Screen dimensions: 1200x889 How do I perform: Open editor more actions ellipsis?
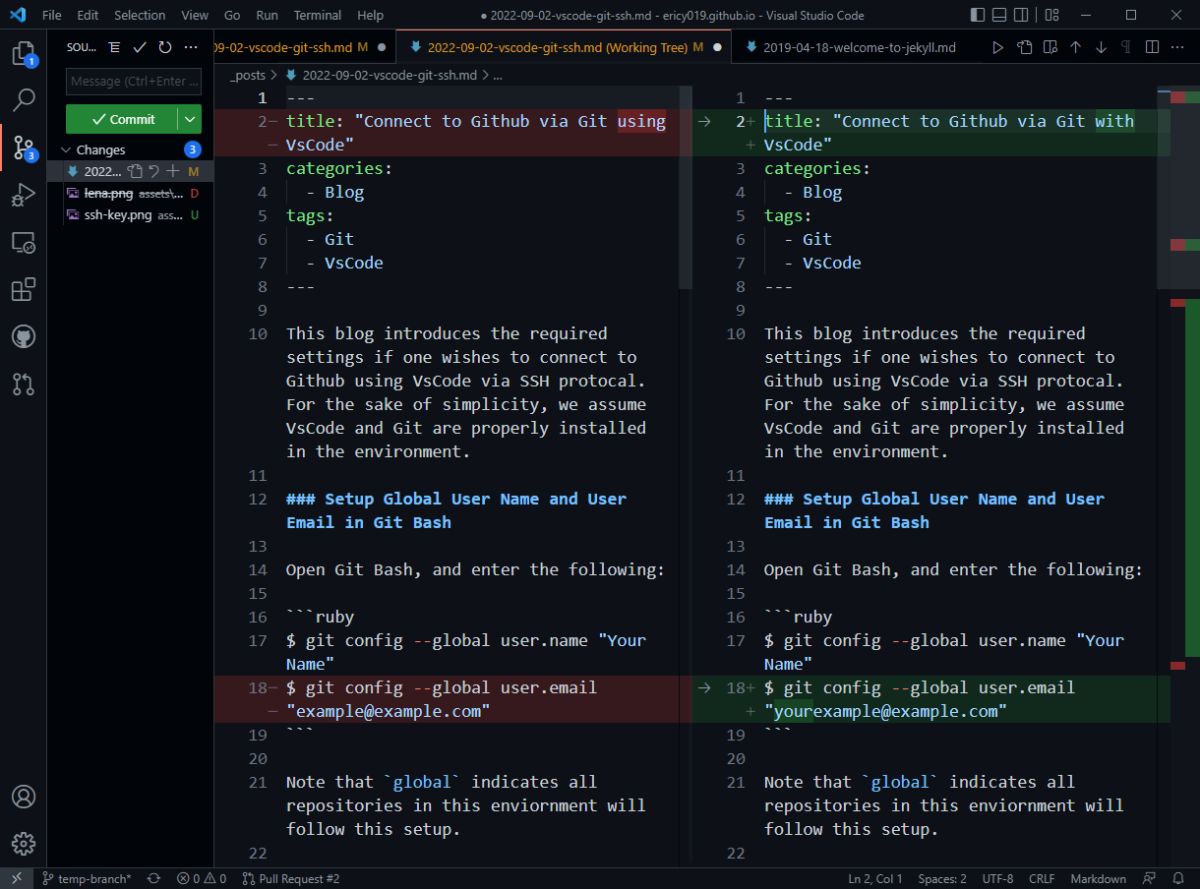click(x=1178, y=47)
